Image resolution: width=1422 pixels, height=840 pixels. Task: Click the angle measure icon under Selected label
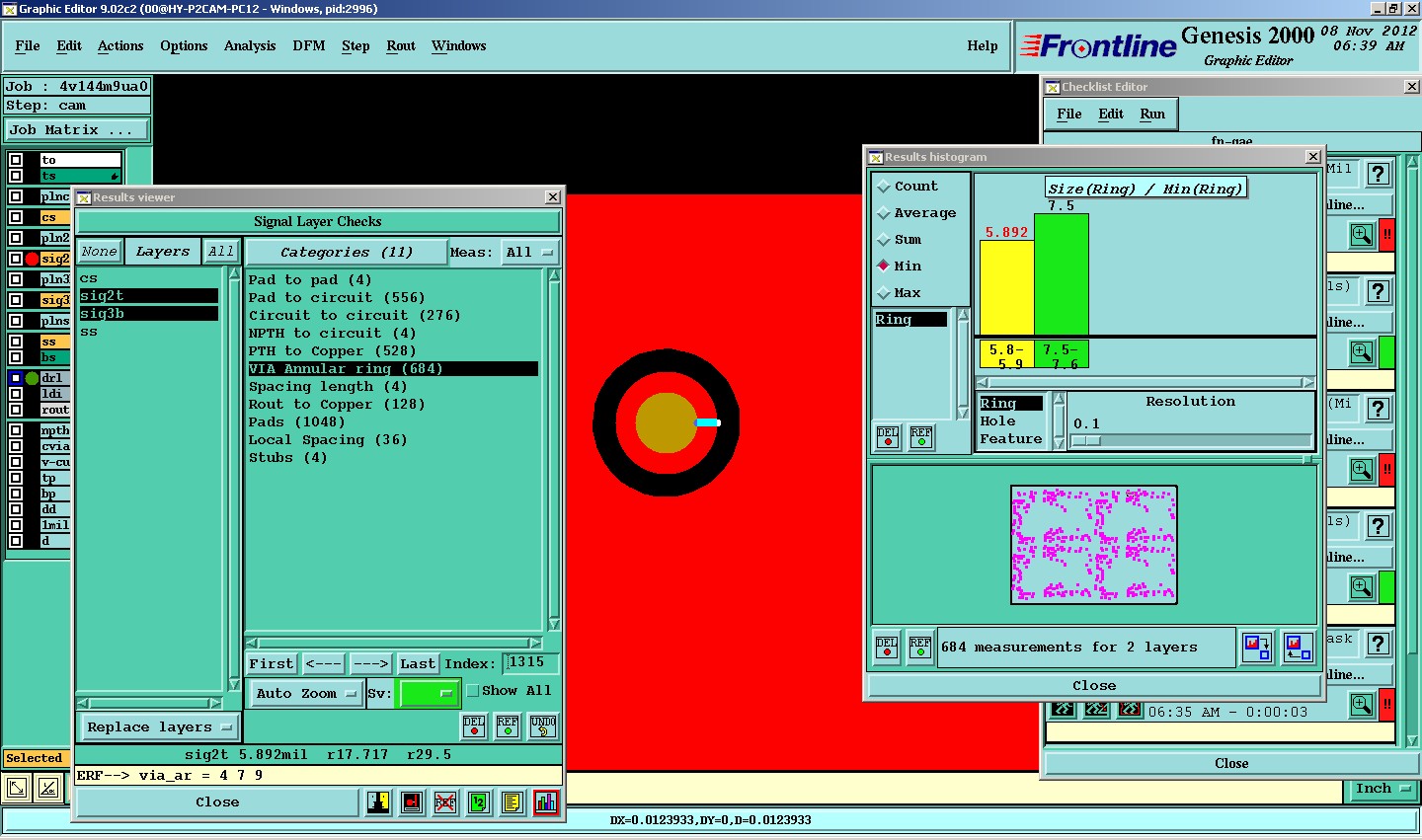click(48, 788)
